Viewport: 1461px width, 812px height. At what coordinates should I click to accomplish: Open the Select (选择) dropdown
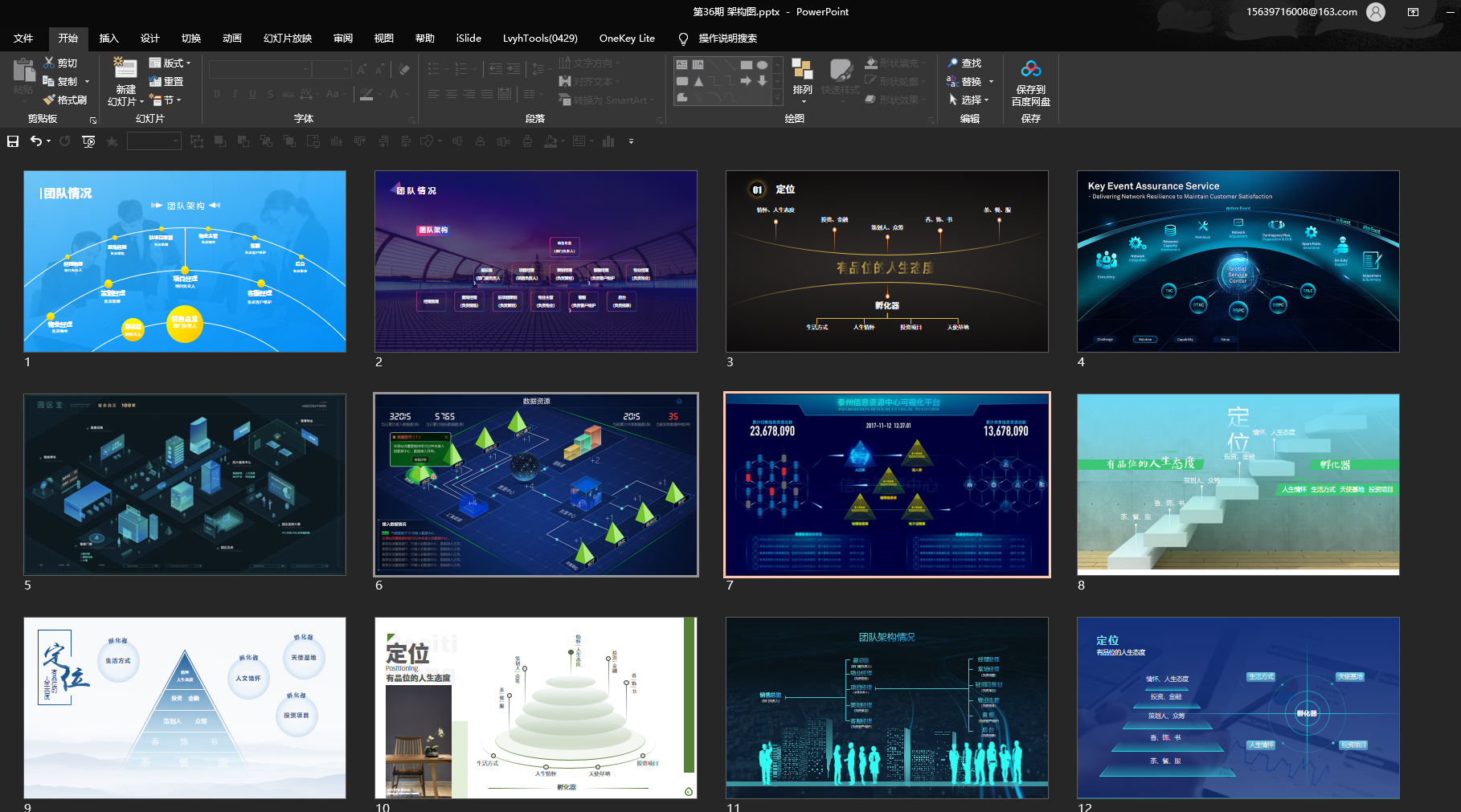[968, 100]
